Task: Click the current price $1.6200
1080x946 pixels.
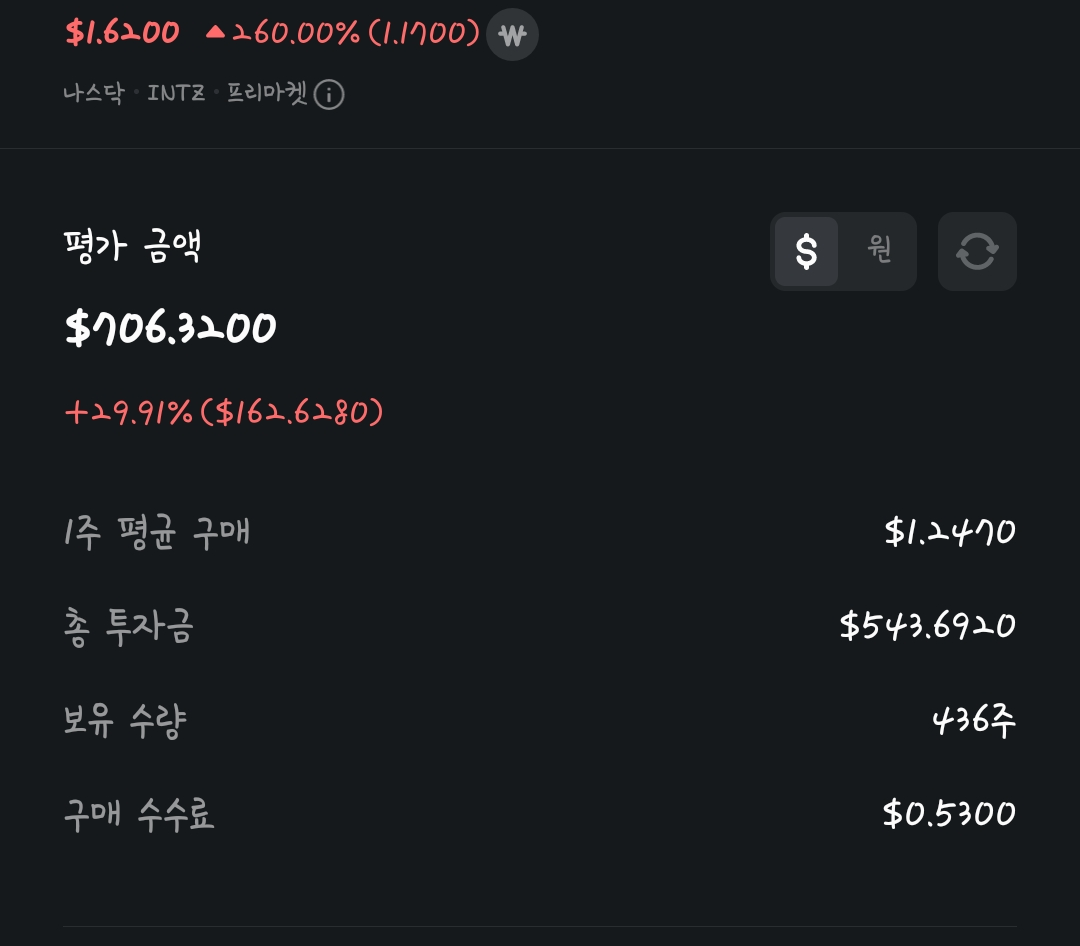Action: click(122, 33)
